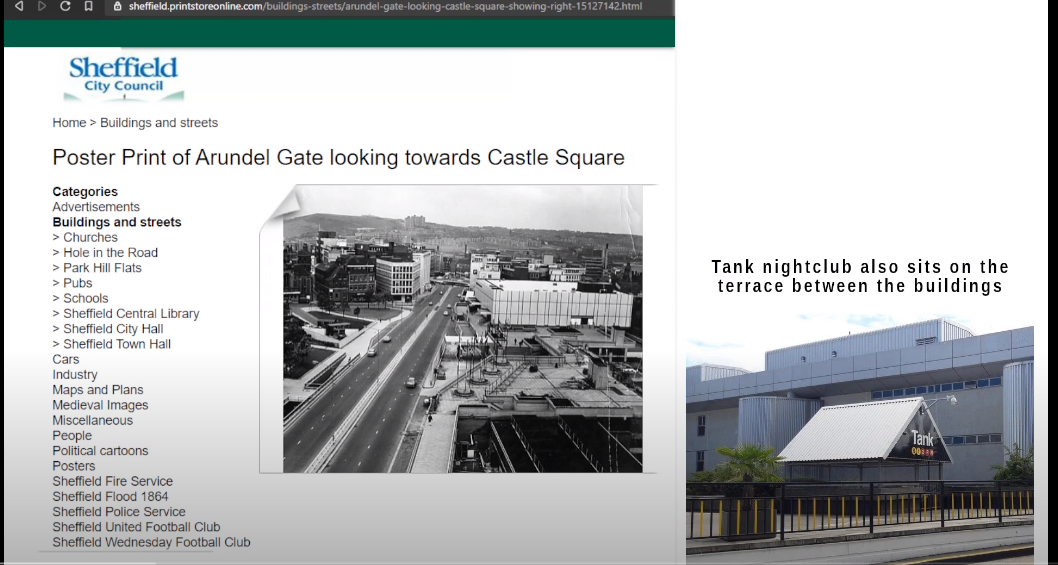Image resolution: width=1058 pixels, height=565 pixels.
Task: Reload the page with refresh icon
Action: click(x=65, y=6)
